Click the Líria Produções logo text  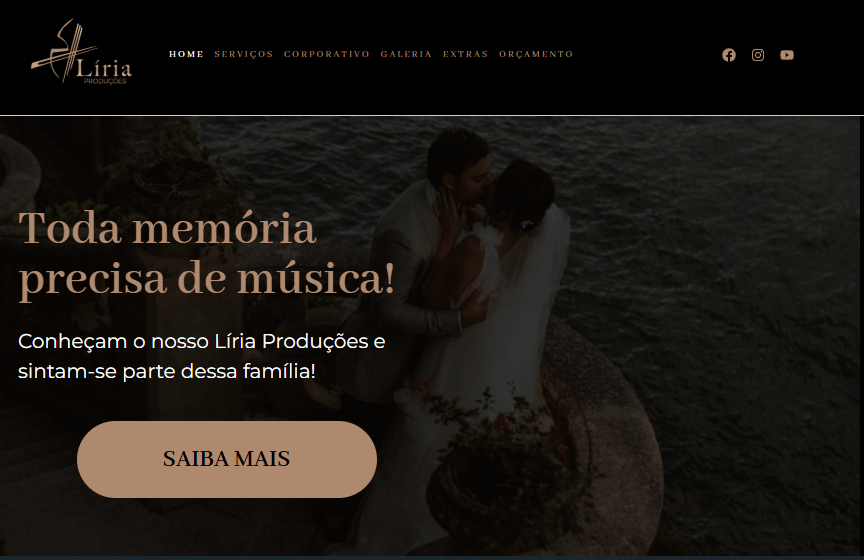(104, 71)
